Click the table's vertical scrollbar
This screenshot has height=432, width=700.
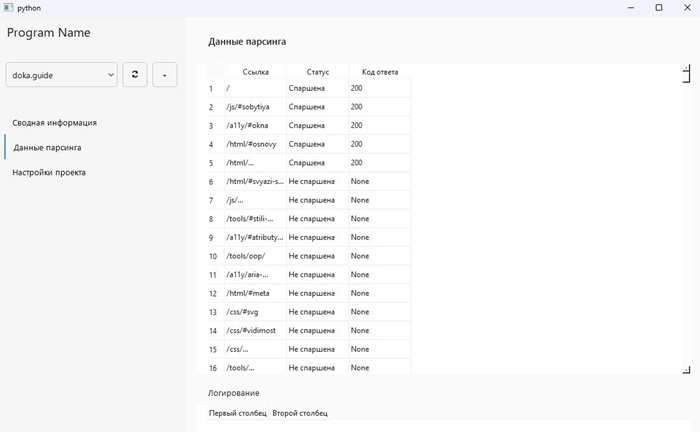pos(687,220)
